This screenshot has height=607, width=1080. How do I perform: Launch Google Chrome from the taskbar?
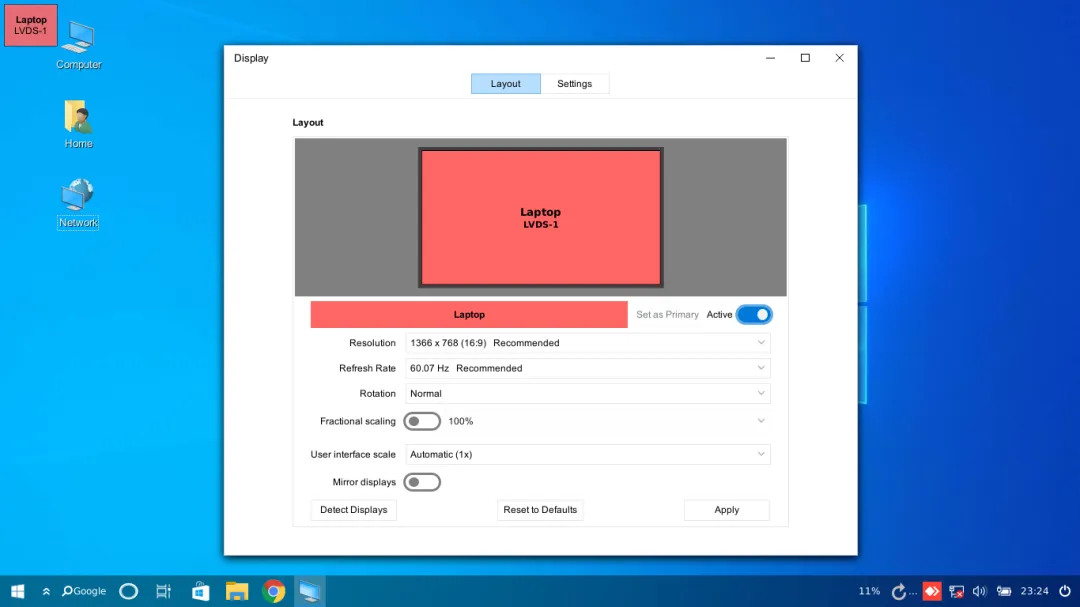pyautogui.click(x=273, y=591)
